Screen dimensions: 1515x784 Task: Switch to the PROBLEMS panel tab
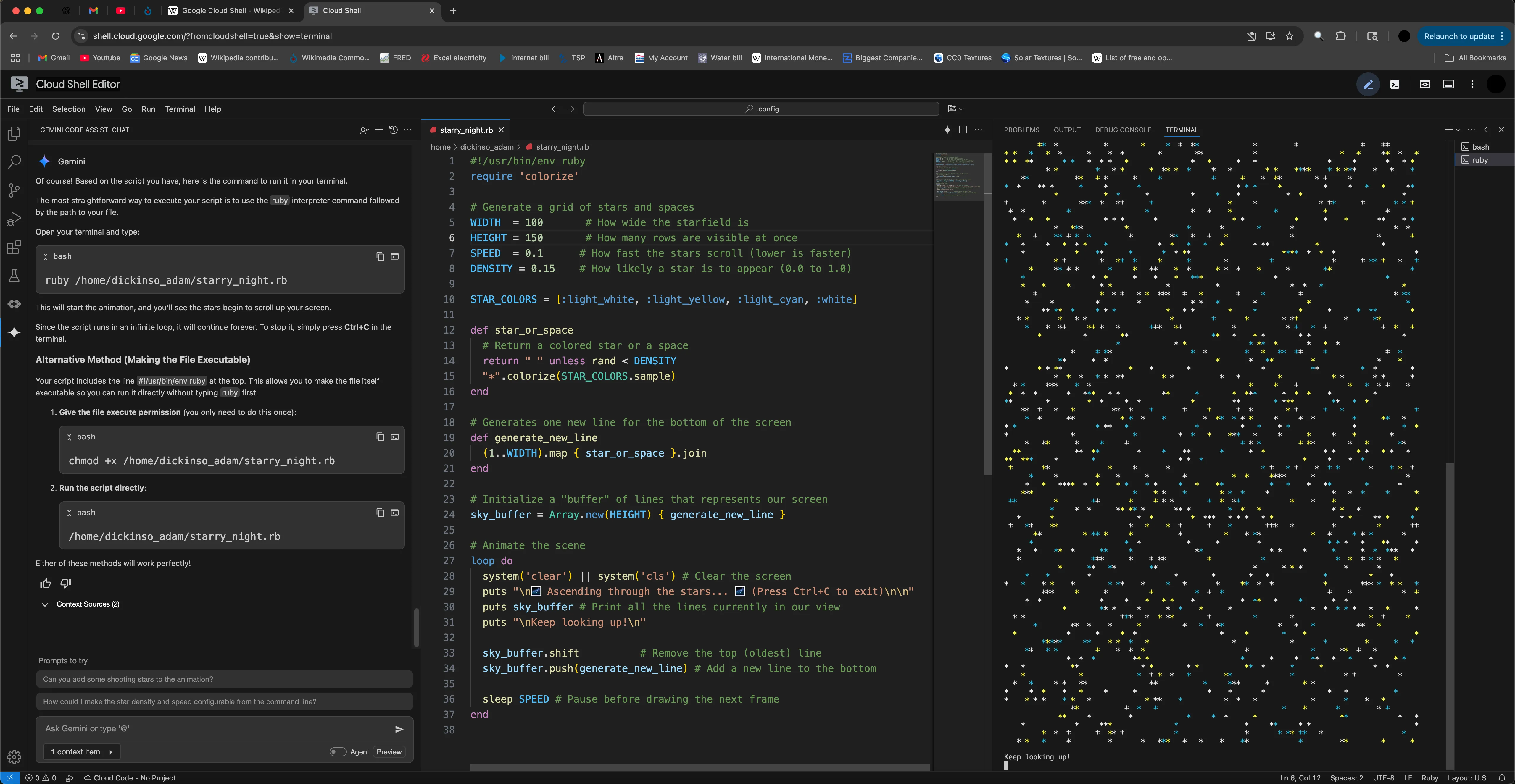[1021, 130]
